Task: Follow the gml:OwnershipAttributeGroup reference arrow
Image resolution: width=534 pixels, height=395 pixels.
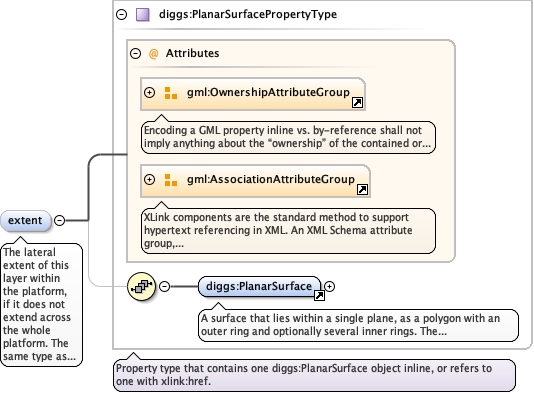Action: point(358,102)
